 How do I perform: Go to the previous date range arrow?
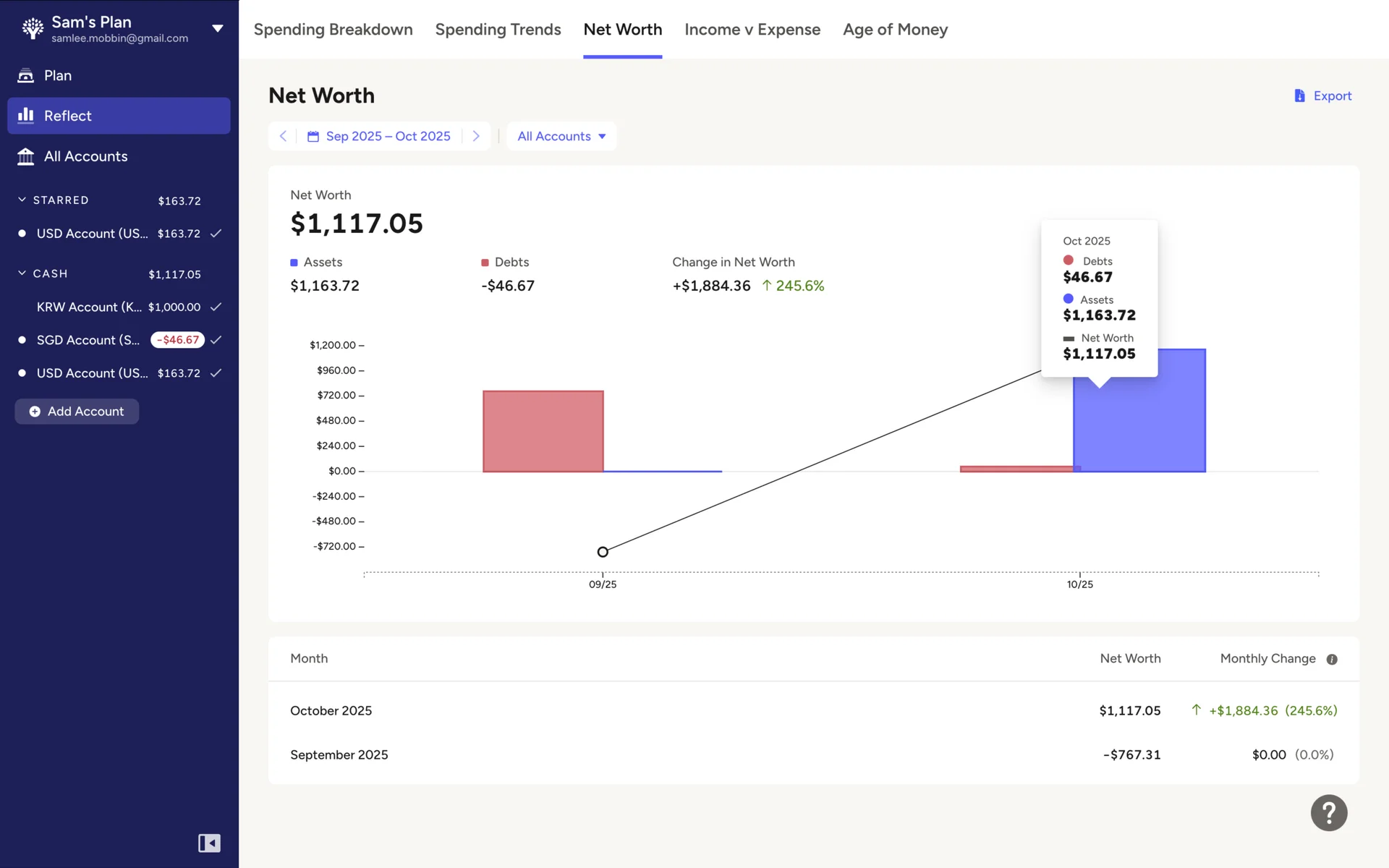283,136
